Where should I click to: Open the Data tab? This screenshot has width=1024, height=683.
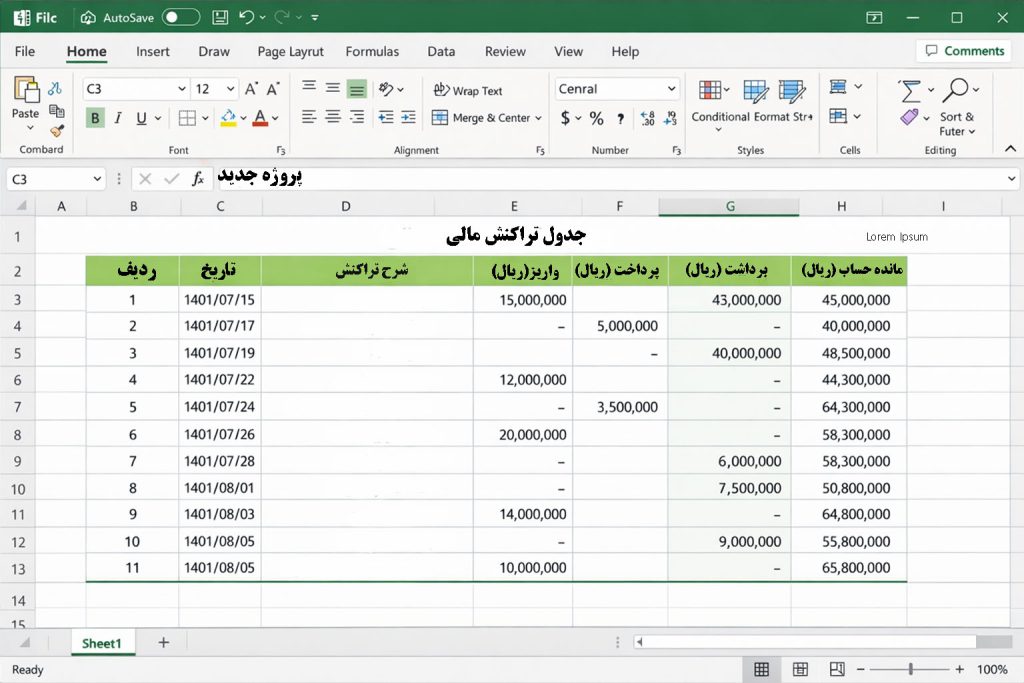441,52
